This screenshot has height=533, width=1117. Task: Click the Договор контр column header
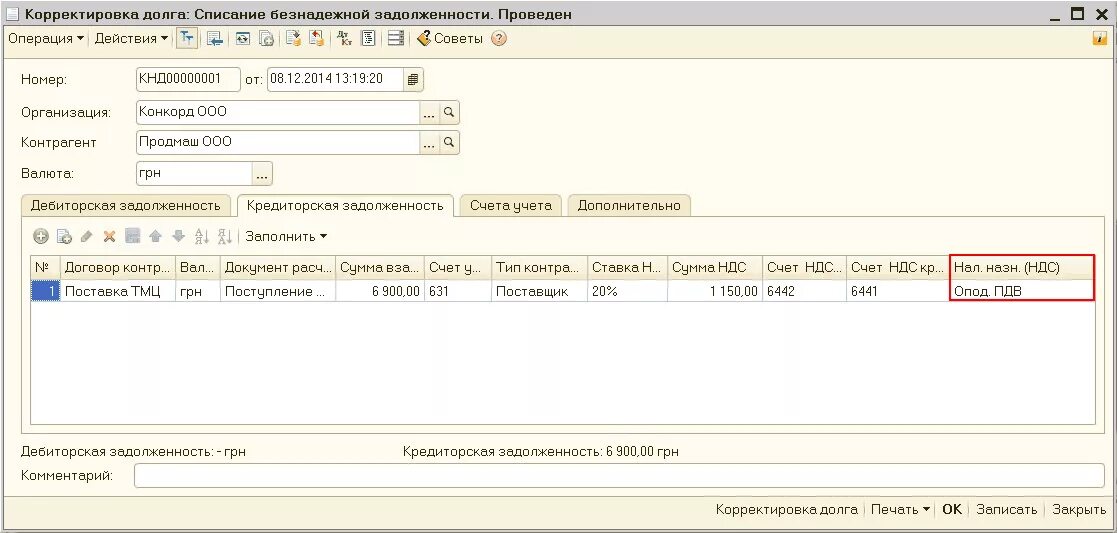point(118,267)
